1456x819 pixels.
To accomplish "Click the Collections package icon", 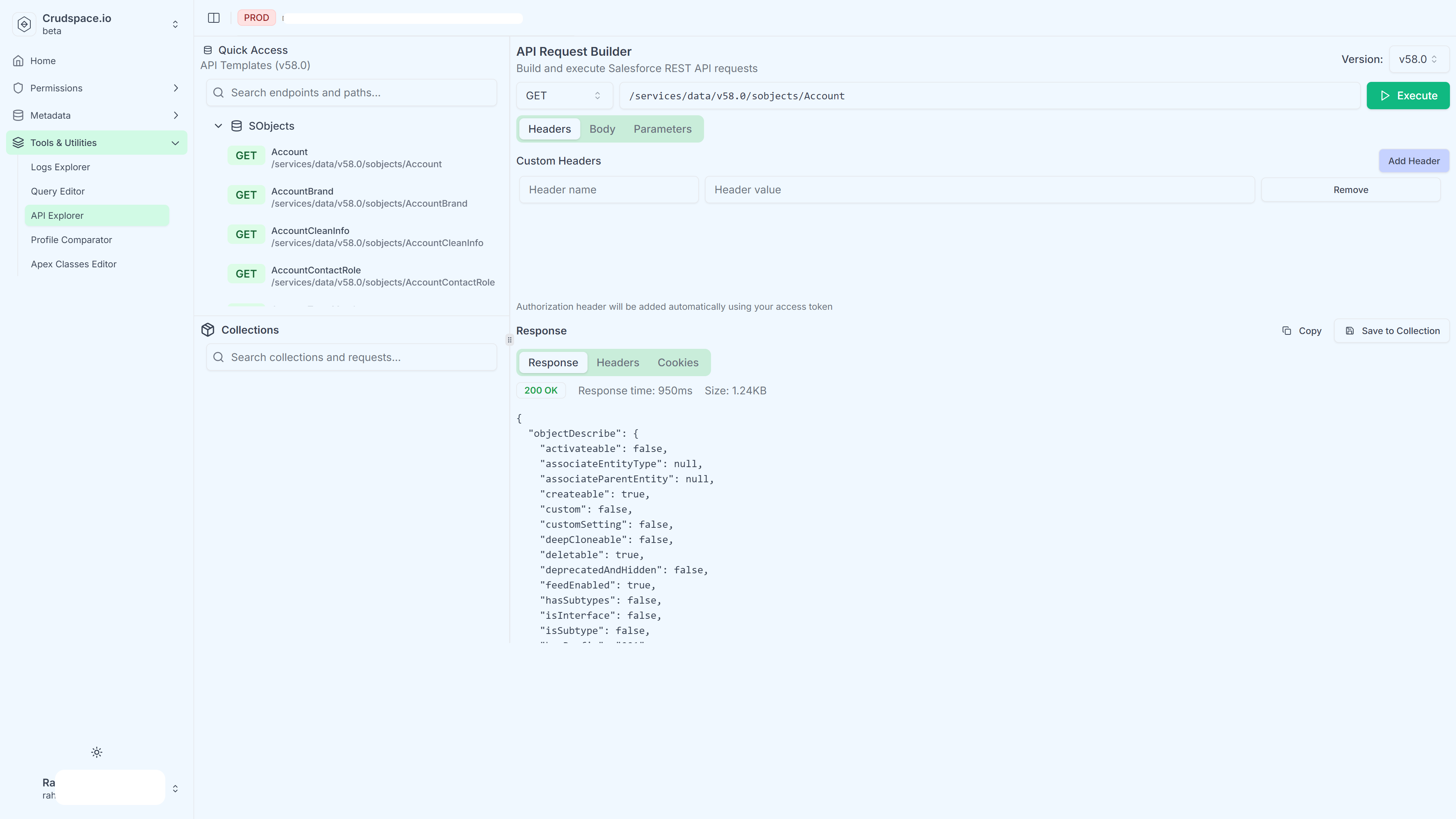I will 207,329.
